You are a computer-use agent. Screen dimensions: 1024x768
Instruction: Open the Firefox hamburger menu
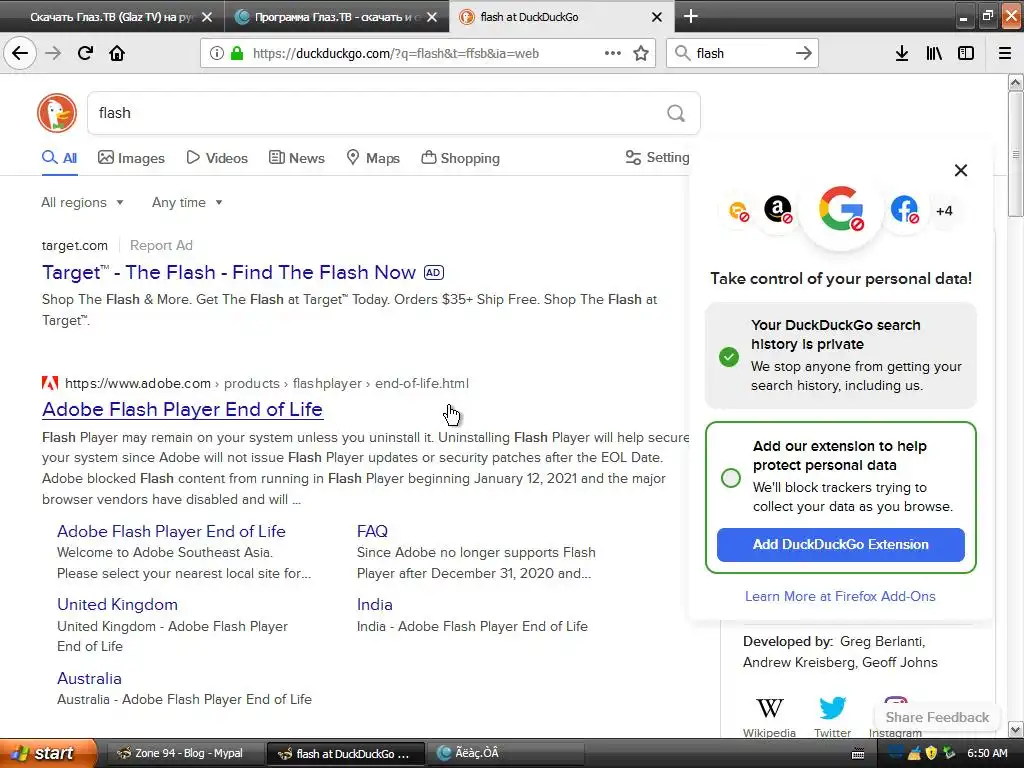(x=1005, y=53)
